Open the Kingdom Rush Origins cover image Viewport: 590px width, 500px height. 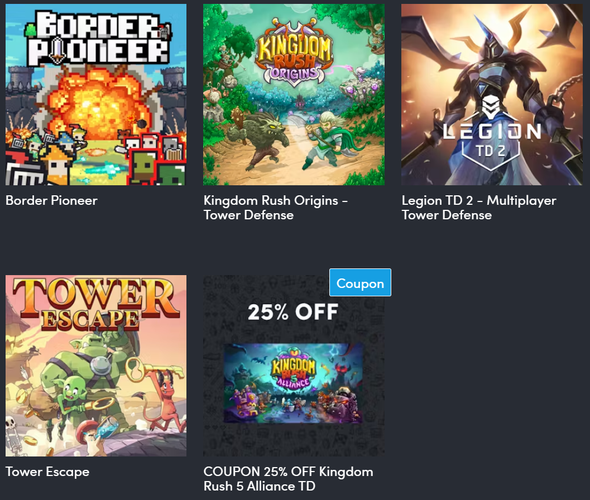tap(294, 94)
